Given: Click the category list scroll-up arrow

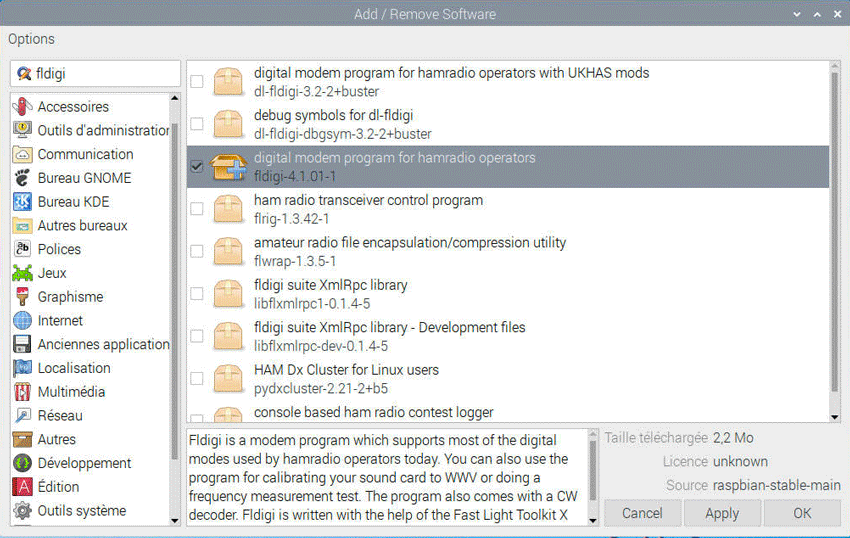Looking at the screenshot, I should pyautogui.click(x=175, y=98).
